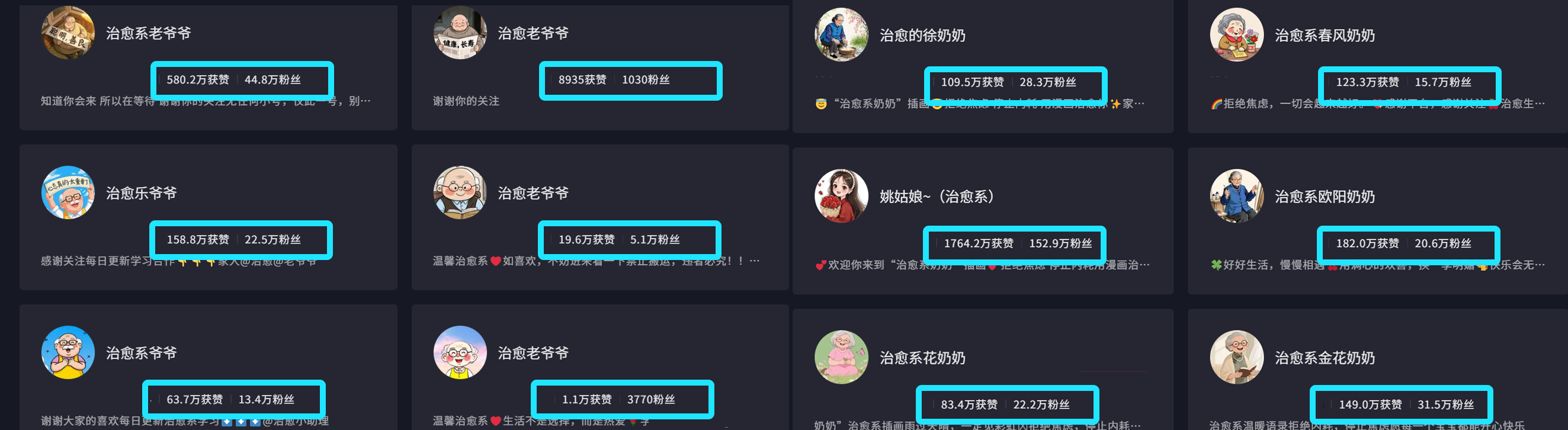Select the 治愈系春风奶奶 avatar
Image resolution: width=1568 pixels, height=430 pixels.
(1237, 35)
